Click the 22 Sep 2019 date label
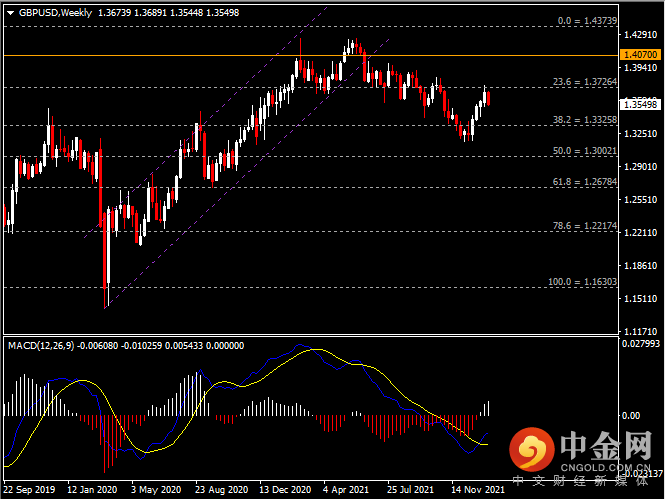This screenshot has height=499, width=666. (x=29, y=490)
